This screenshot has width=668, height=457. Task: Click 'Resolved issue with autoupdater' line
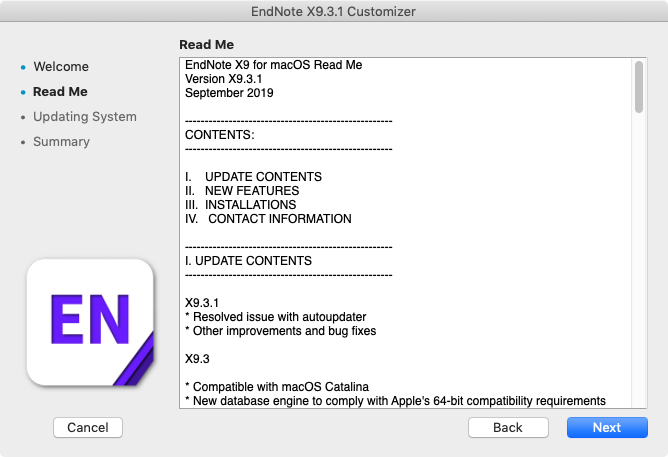[x=276, y=317]
